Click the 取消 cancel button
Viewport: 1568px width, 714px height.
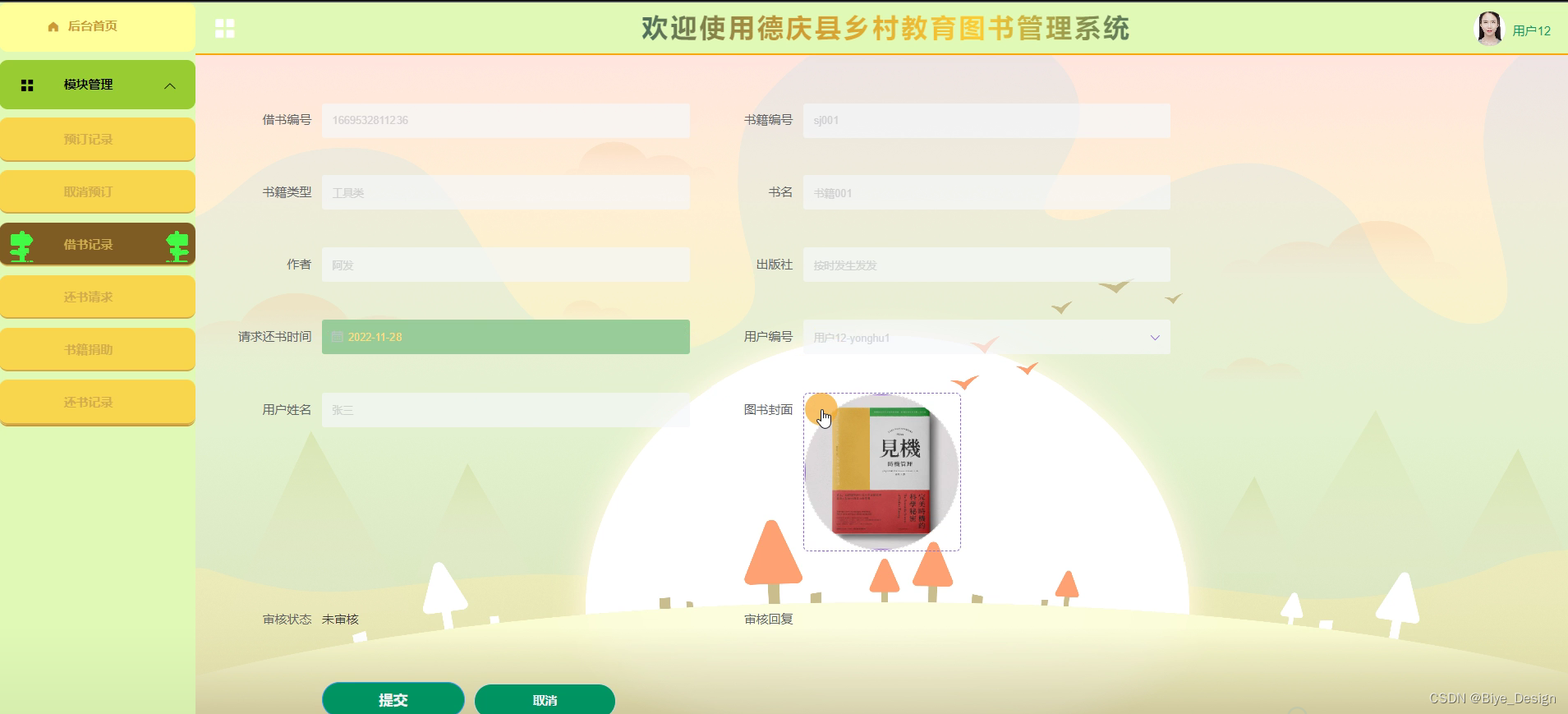[545, 700]
